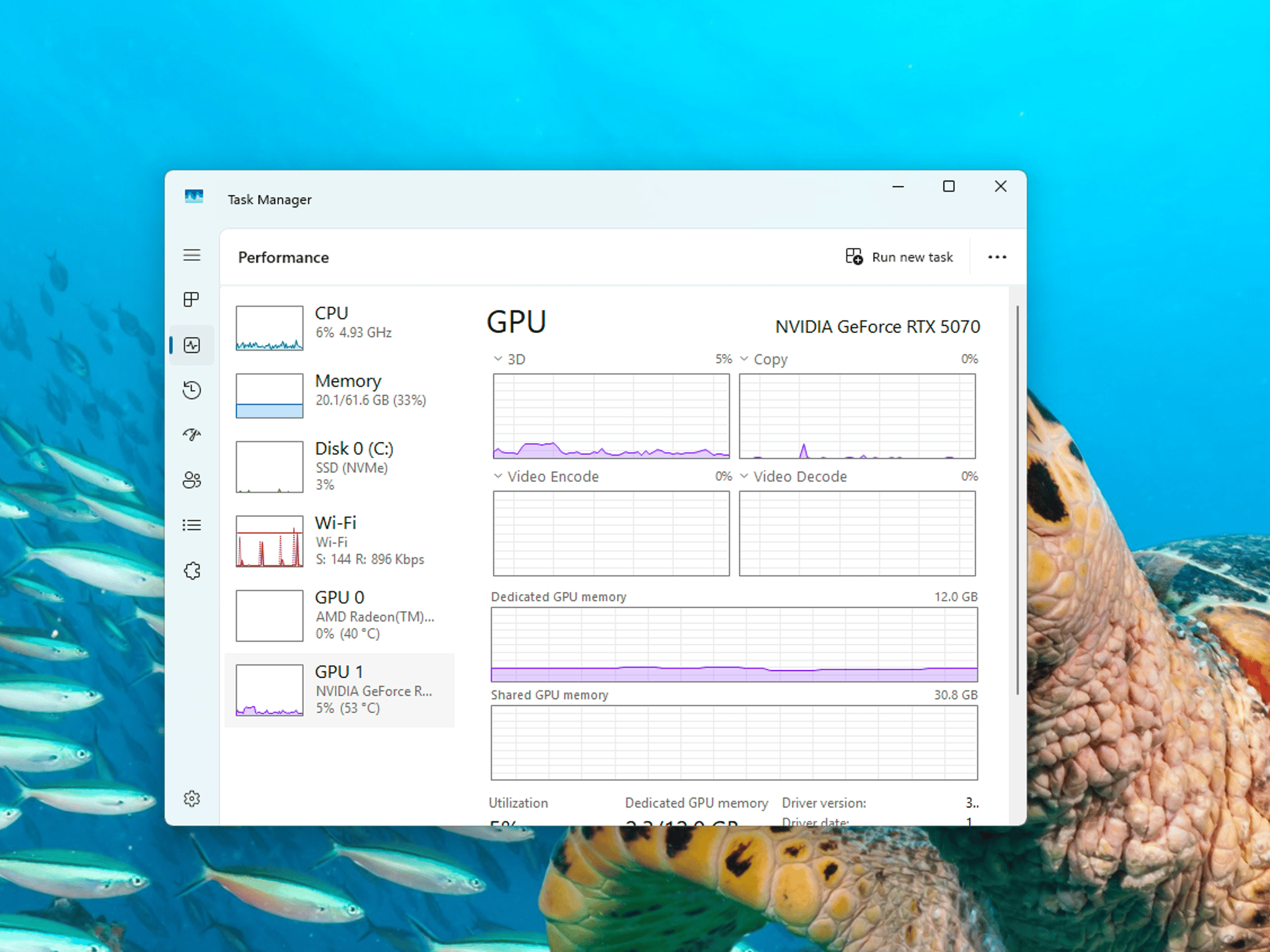1270x952 pixels.
Task: Click the Wi-Fi mini graph thumbnail
Action: pos(270,542)
